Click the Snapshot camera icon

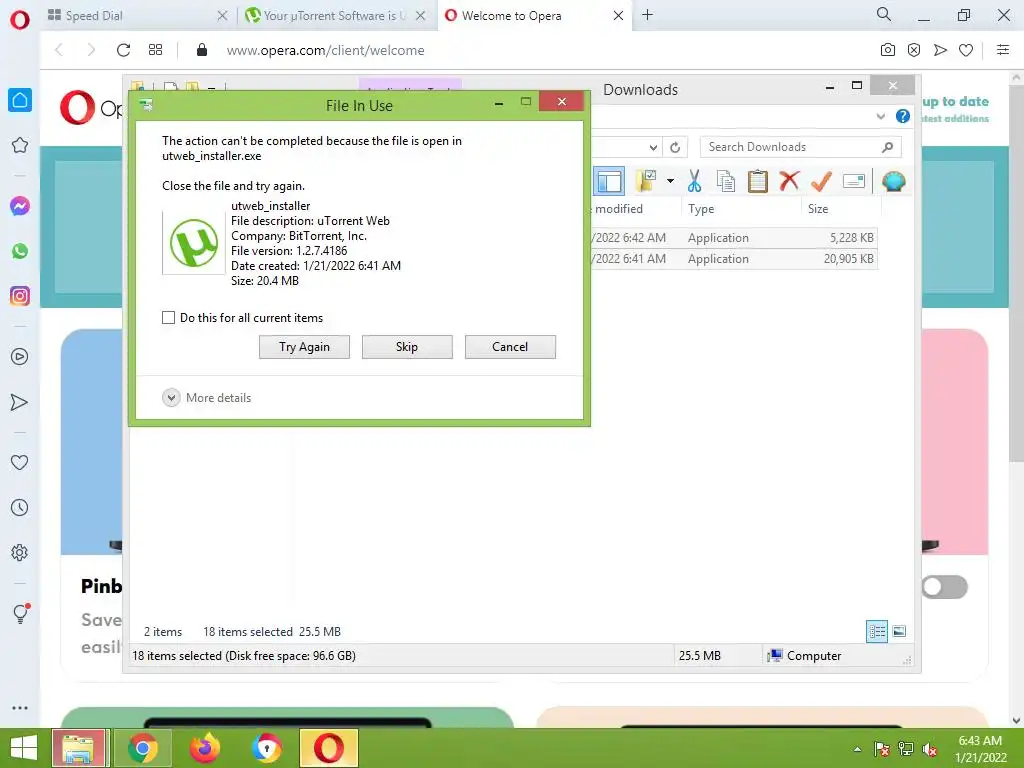(x=888, y=50)
